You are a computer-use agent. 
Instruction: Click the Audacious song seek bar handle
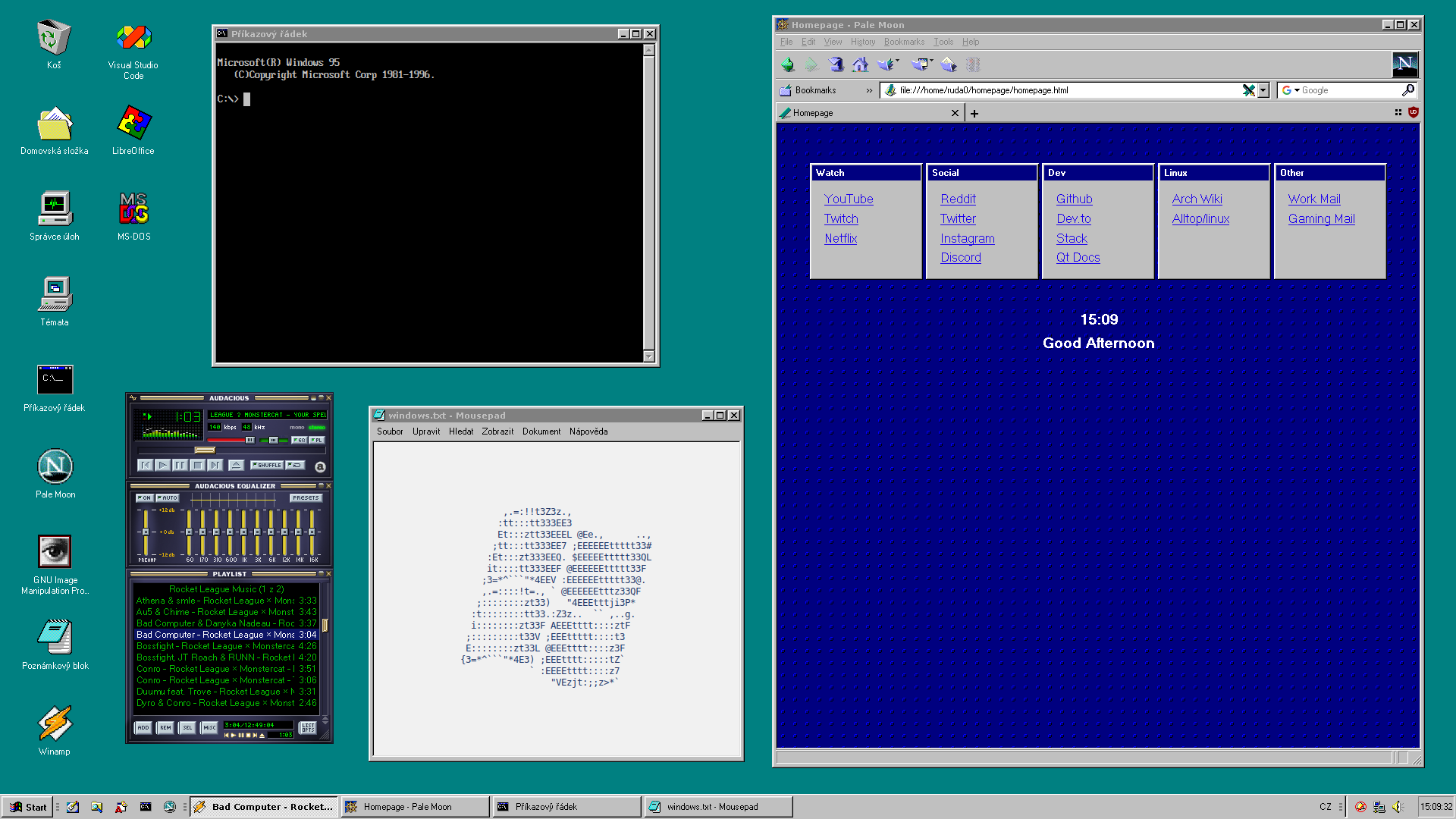point(205,450)
